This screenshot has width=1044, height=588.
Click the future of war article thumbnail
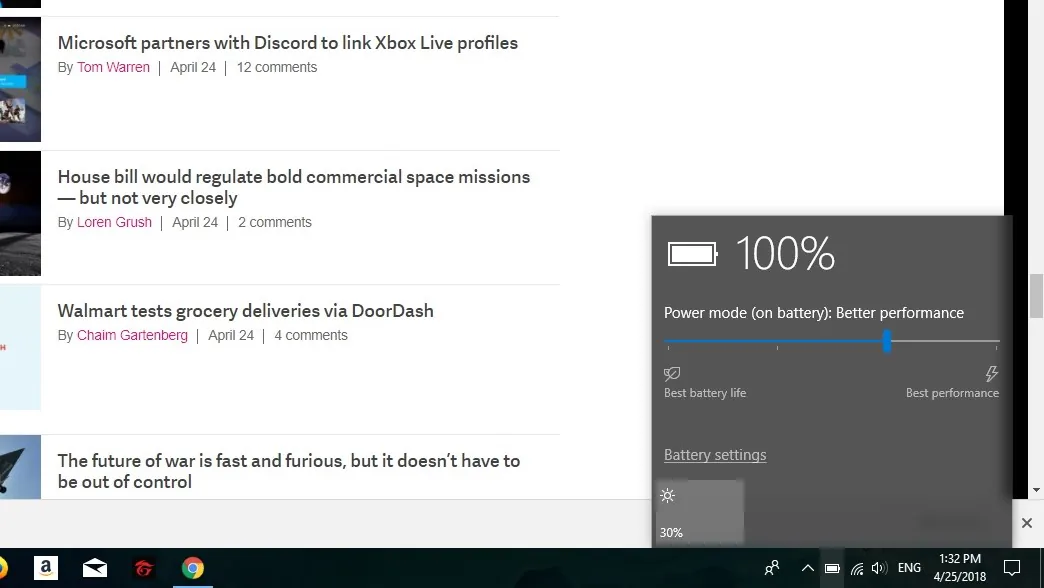pyautogui.click(x=20, y=467)
